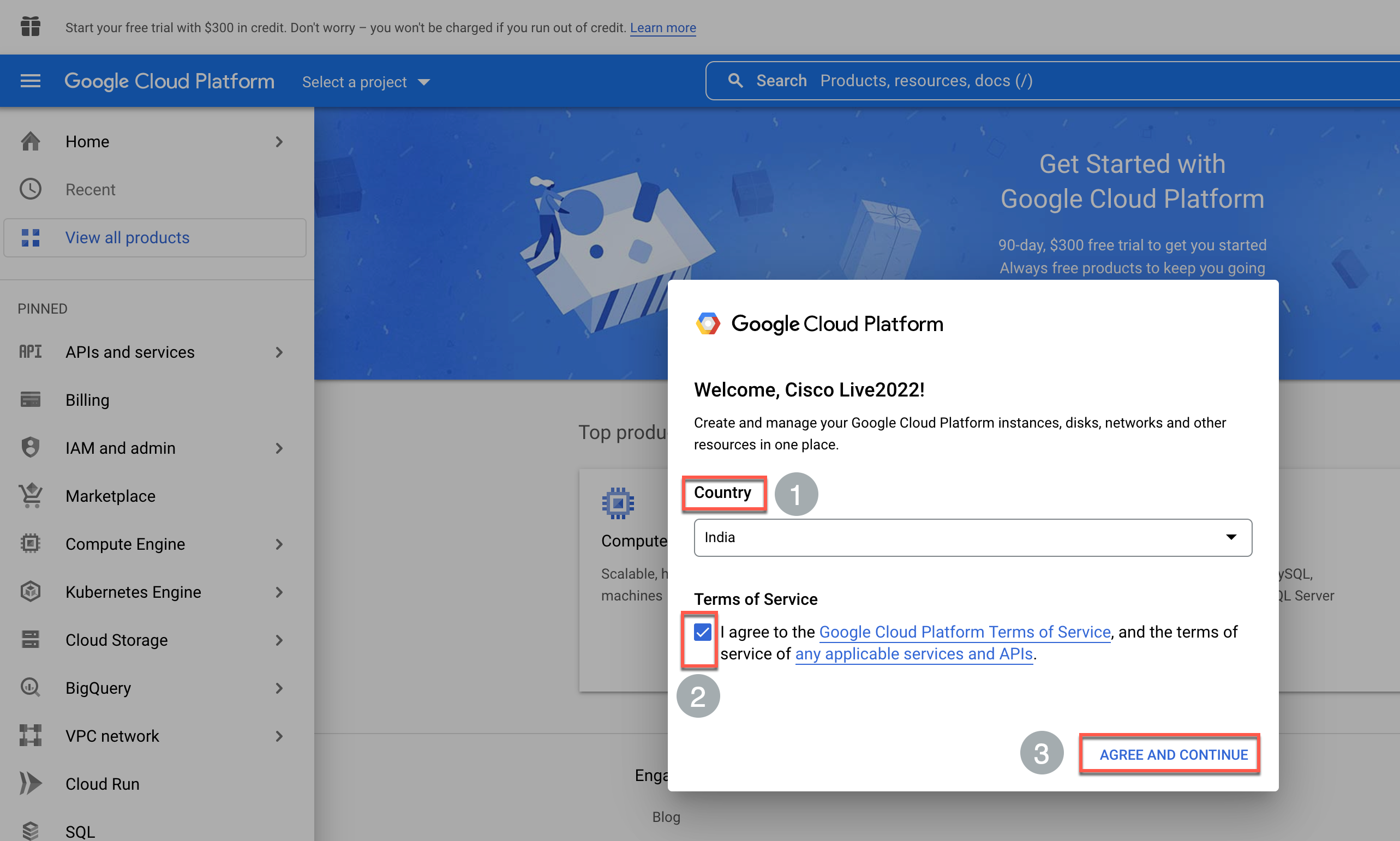Expand the Cloud Storage submenu chevron
Screen dimensions: 1400x841
279,639
